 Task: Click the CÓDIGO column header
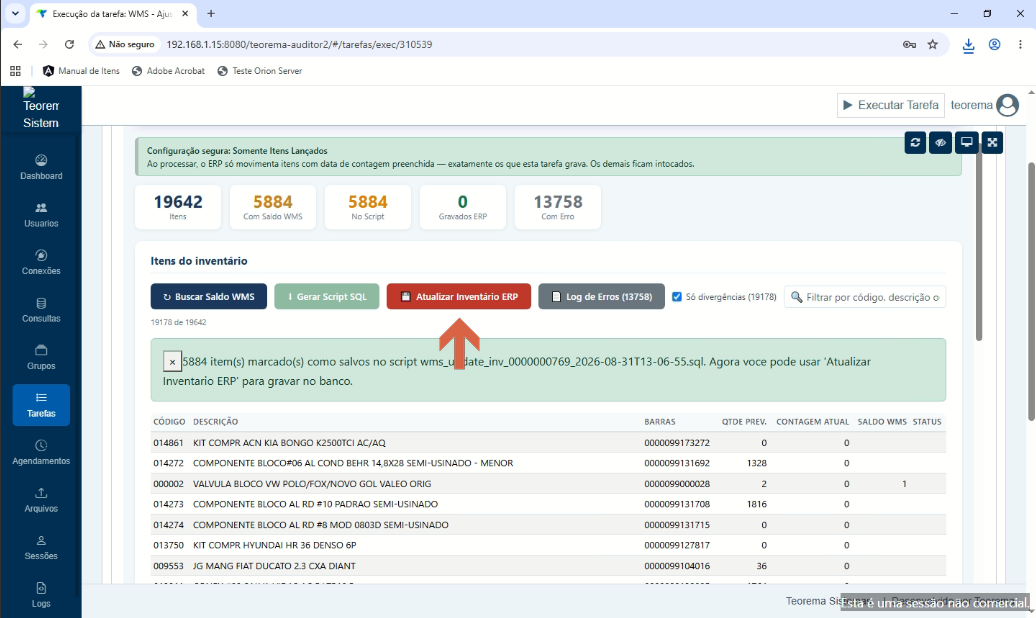(x=169, y=422)
